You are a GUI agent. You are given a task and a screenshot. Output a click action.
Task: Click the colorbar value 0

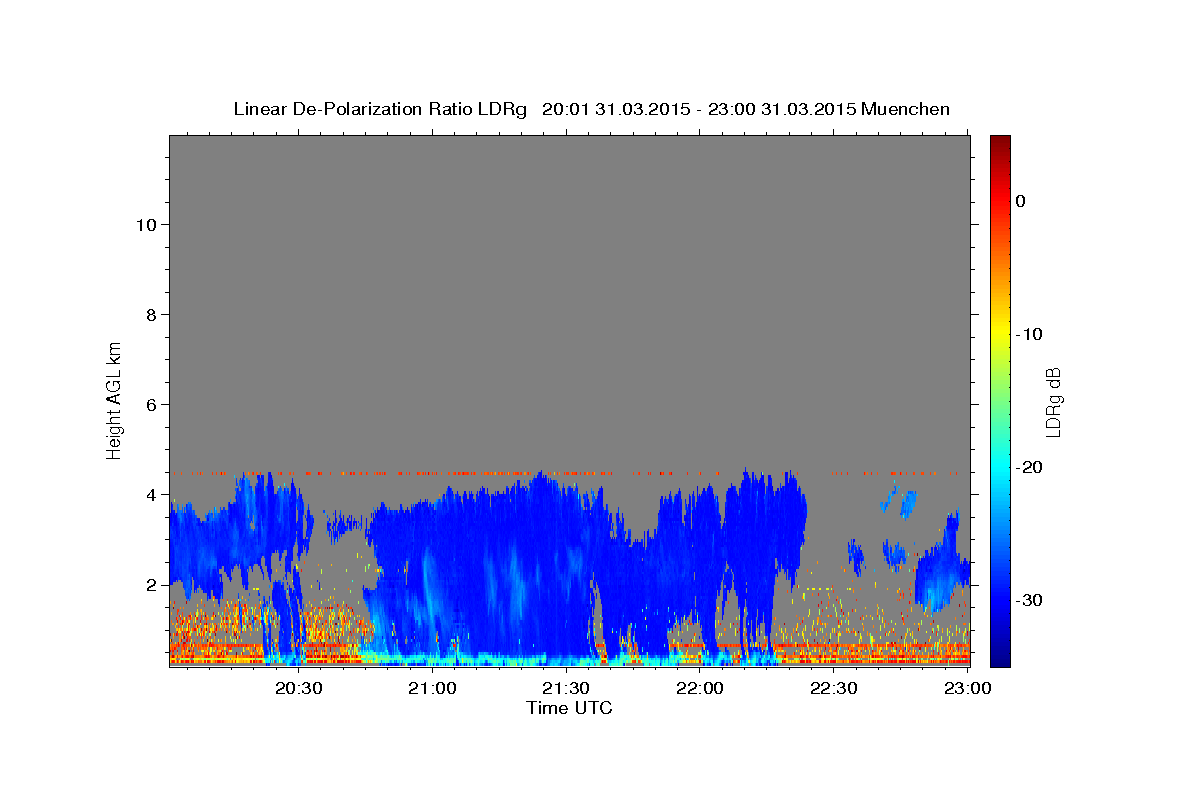click(1021, 201)
